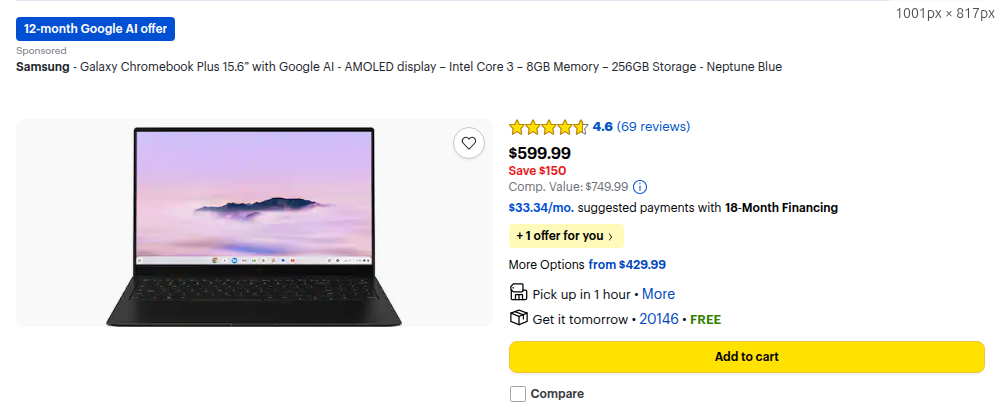Open the Samsung Galaxy Chromebook Plus title
Image resolution: width=1001 pixels, height=419 pixels.
tap(399, 66)
